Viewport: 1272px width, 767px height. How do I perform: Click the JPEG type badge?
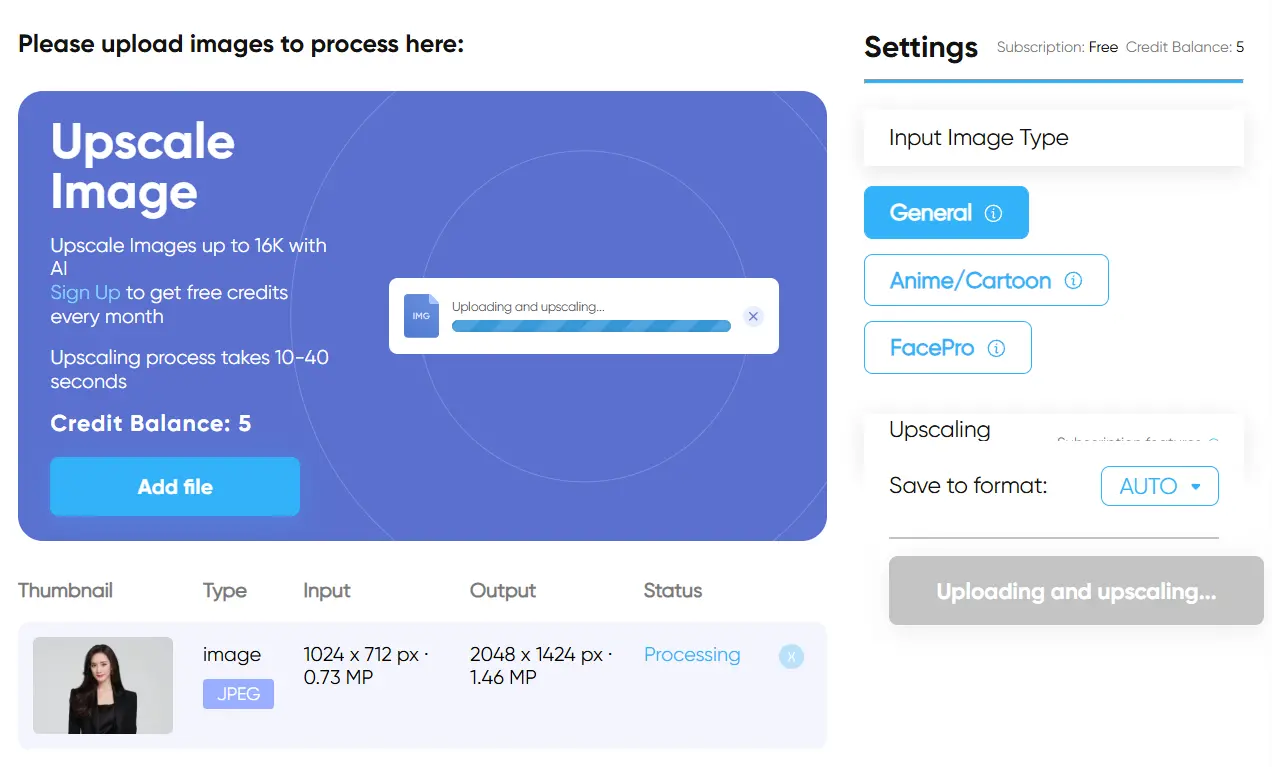click(238, 693)
